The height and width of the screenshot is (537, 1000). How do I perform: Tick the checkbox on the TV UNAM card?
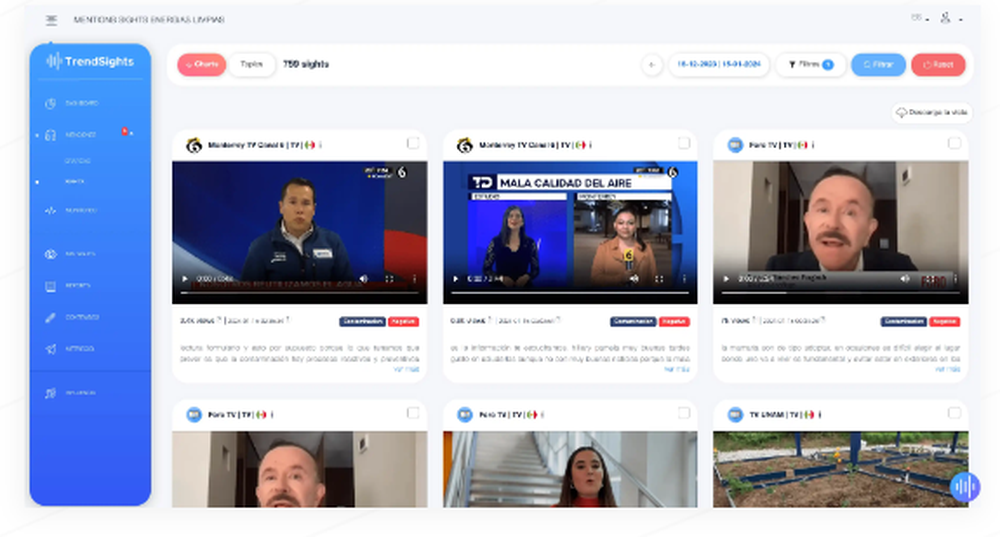(x=954, y=413)
